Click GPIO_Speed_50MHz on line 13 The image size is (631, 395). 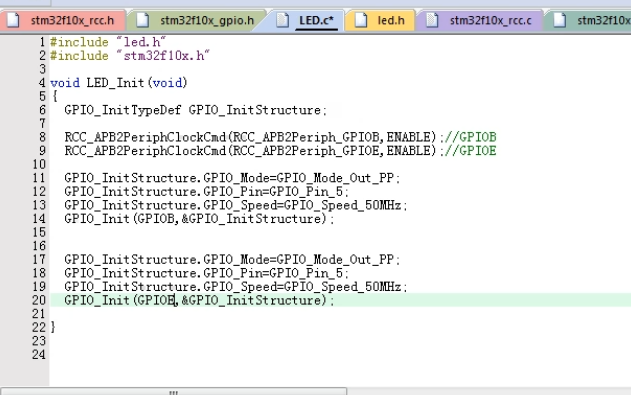tap(342, 206)
